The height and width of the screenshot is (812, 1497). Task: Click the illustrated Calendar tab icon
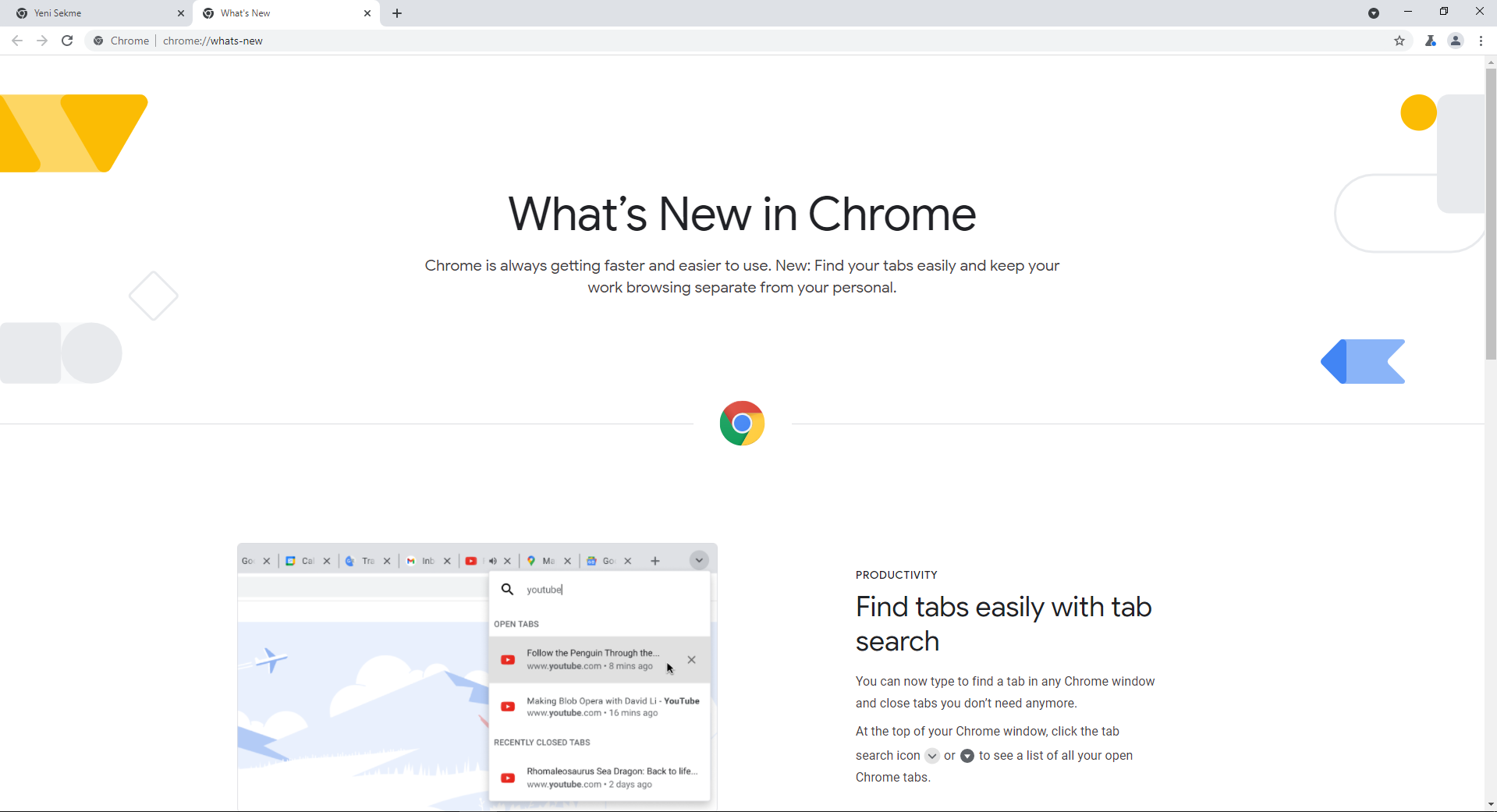click(x=290, y=561)
